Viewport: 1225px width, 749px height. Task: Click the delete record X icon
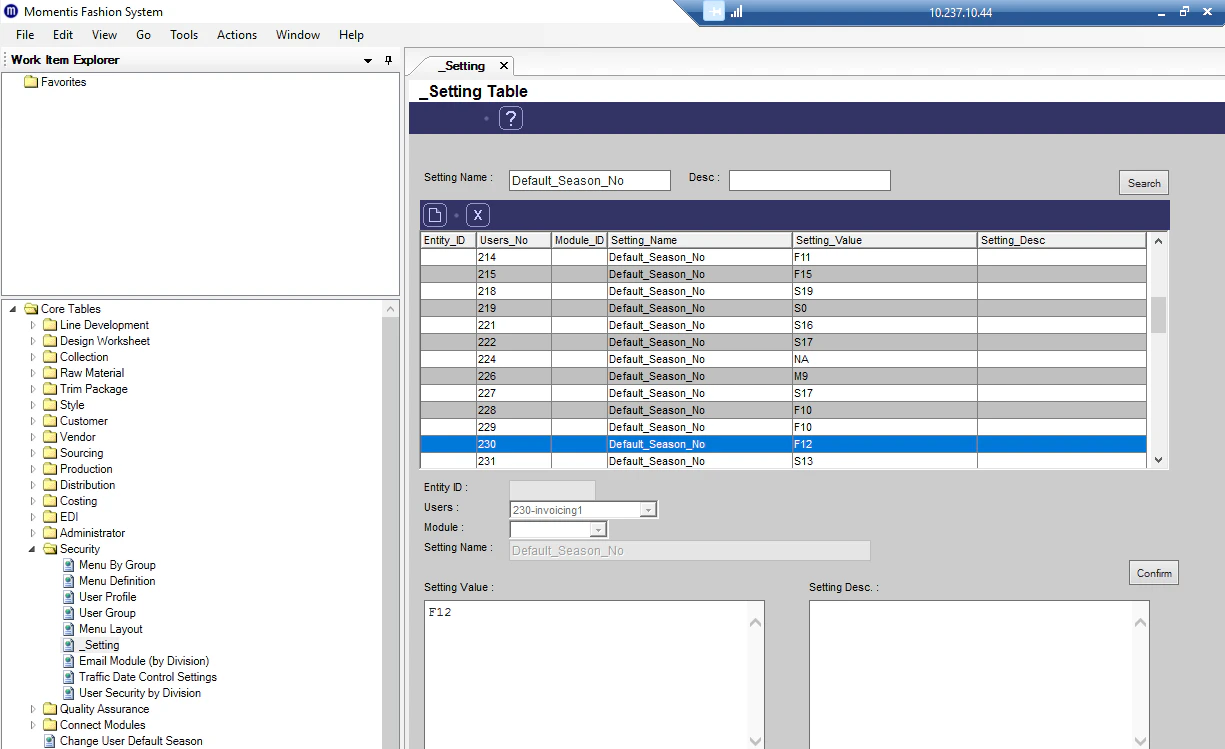pyautogui.click(x=478, y=214)
